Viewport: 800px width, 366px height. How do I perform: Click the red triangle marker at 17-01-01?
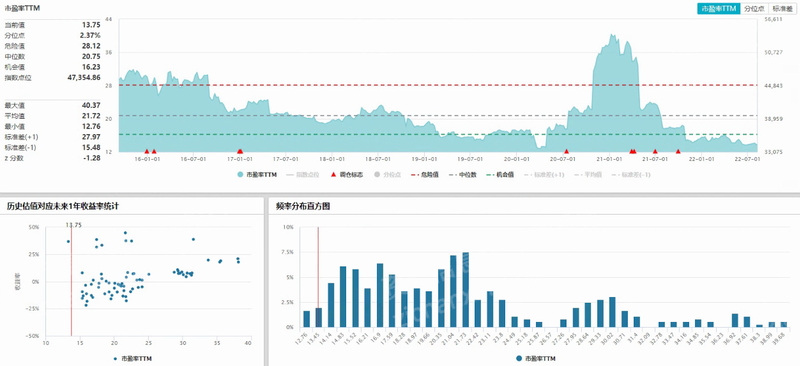point(240,151)
